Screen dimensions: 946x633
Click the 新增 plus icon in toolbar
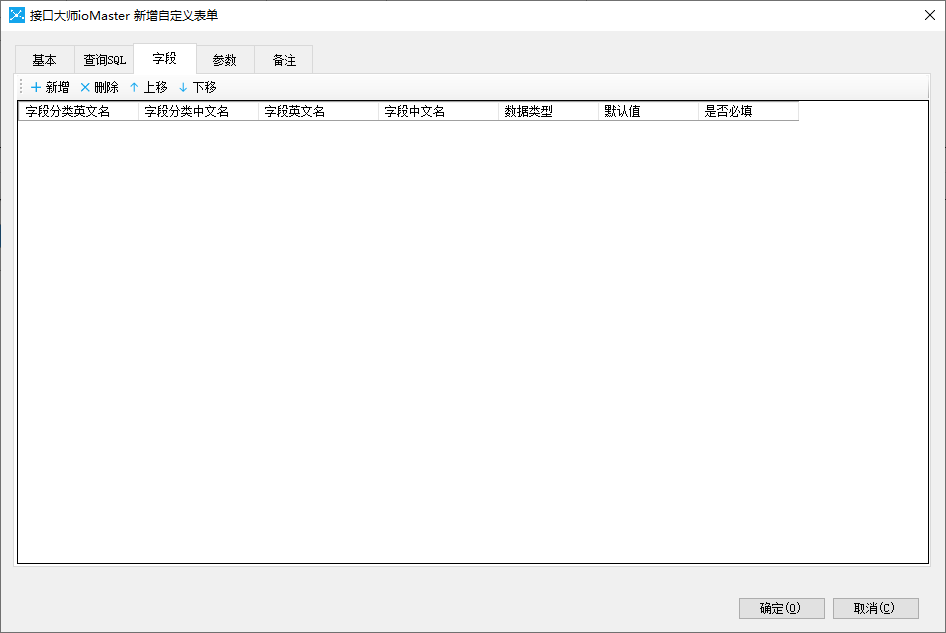tap(36, 88)
